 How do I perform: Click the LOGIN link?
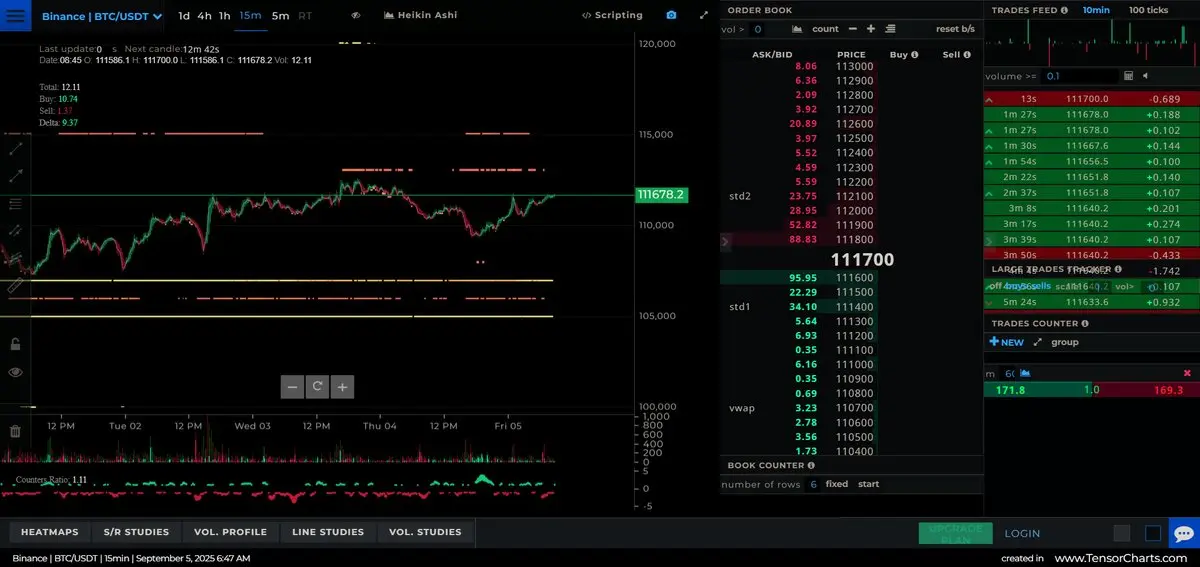[1022, 533]
